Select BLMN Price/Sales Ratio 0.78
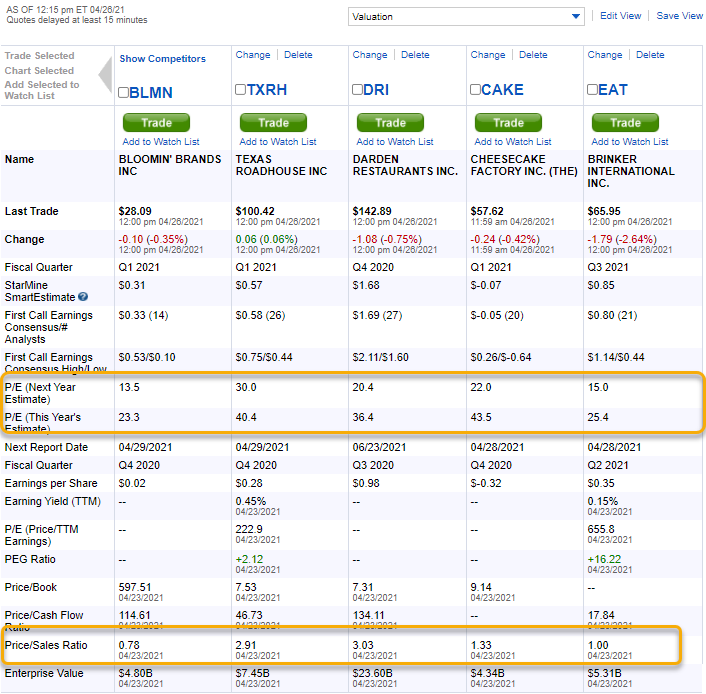The image size is (706, 694). (129, 645)
